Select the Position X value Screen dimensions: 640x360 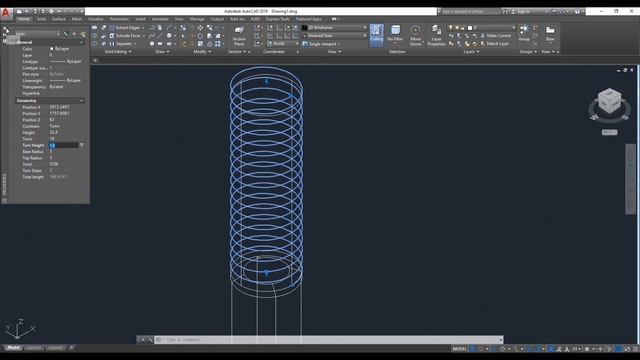point(59,107)
